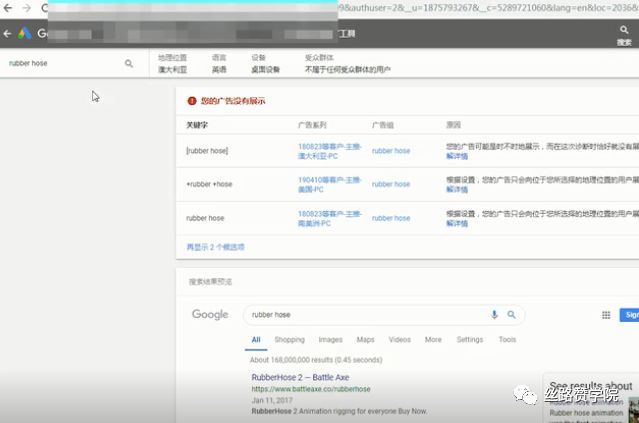
Task: Click the Google Ads back arrow
Action: (x=7, y=34)
